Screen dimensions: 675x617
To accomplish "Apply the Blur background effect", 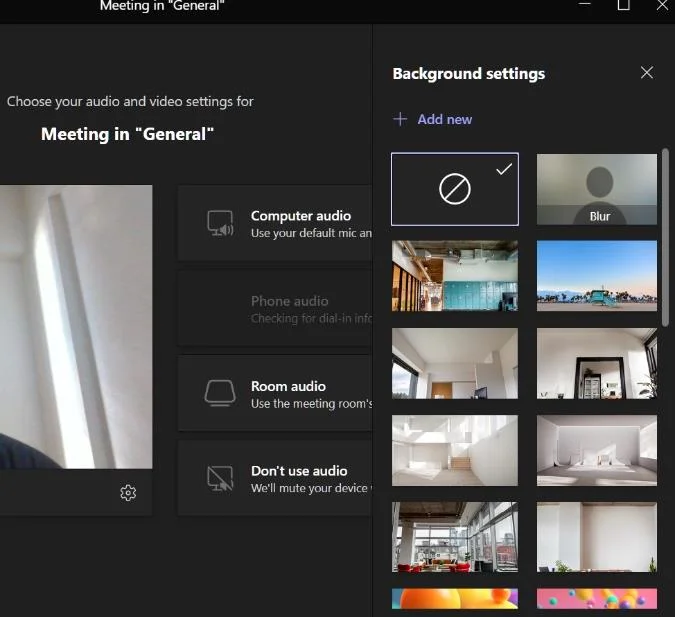I will 597,189.
